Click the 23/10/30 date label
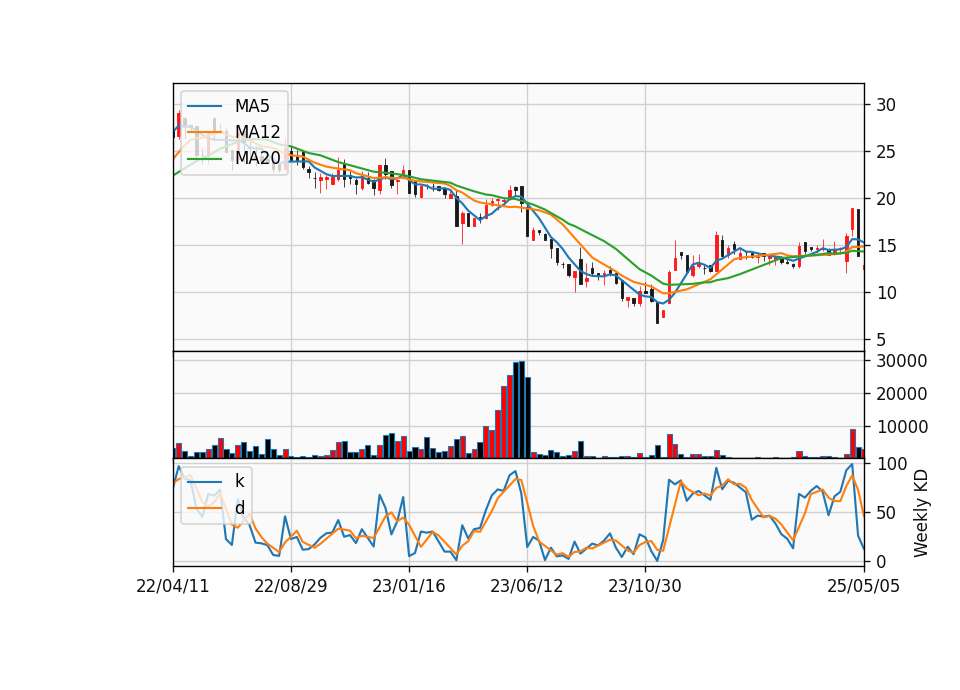This screenshot has height=690, width=960. tap(645, 586)
